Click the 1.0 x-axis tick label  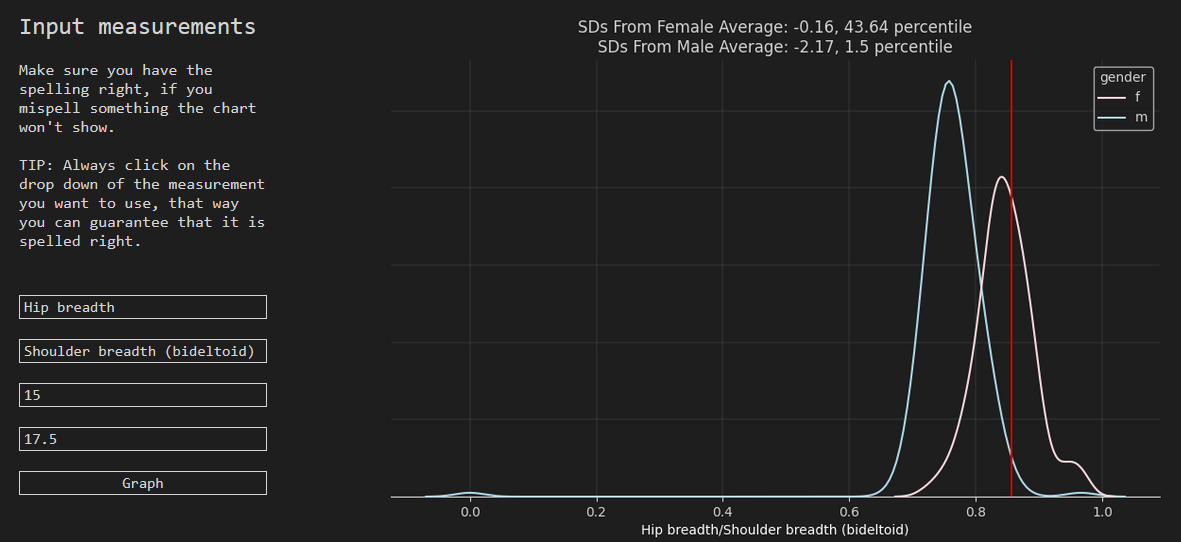[x=1103, y=513]
